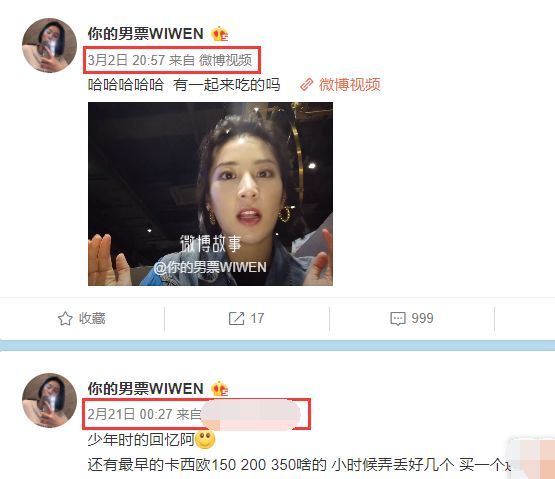
Task: Open comments via the speech bubble icon
Action: click(x=398, y=319)
